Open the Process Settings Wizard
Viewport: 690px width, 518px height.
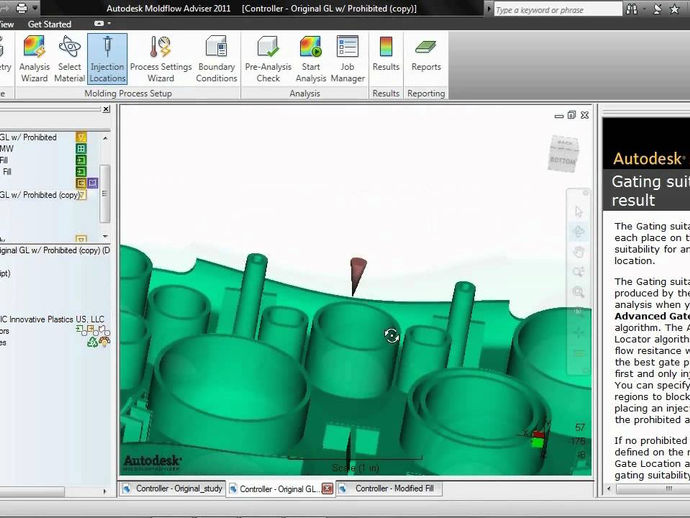[x=161, y=59]
